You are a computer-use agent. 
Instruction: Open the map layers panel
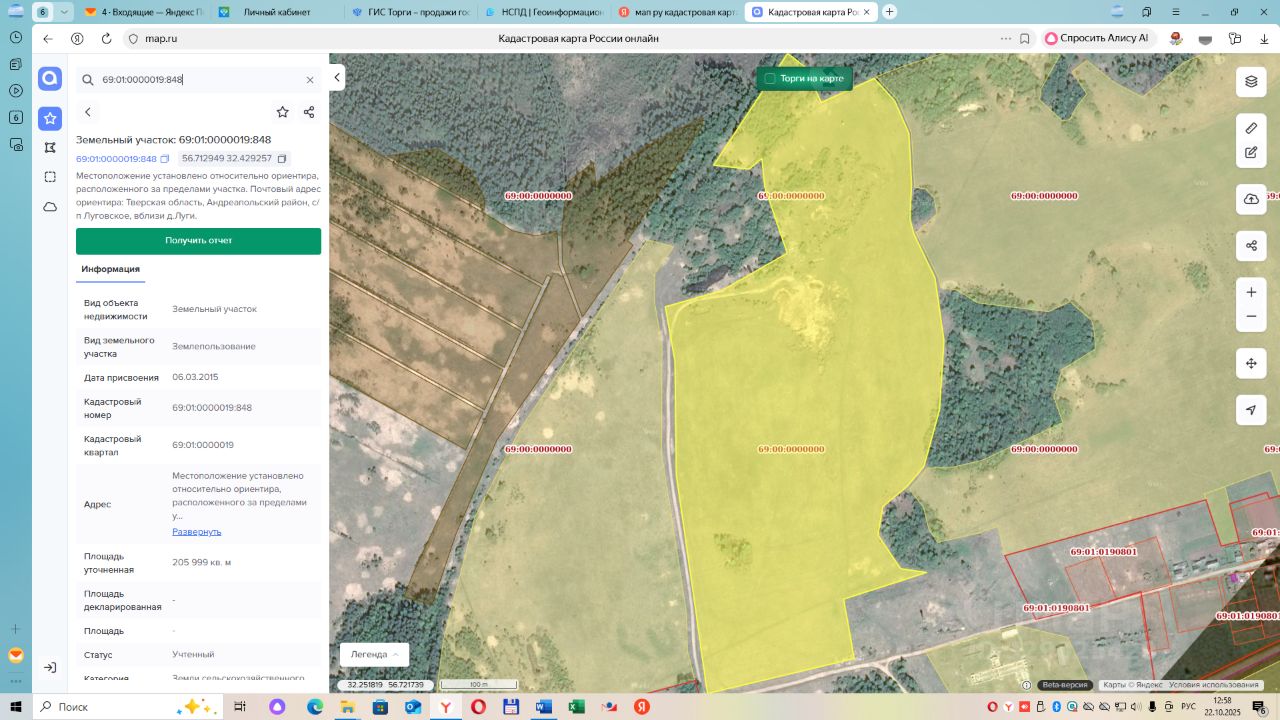click(x=1251, y=82)
